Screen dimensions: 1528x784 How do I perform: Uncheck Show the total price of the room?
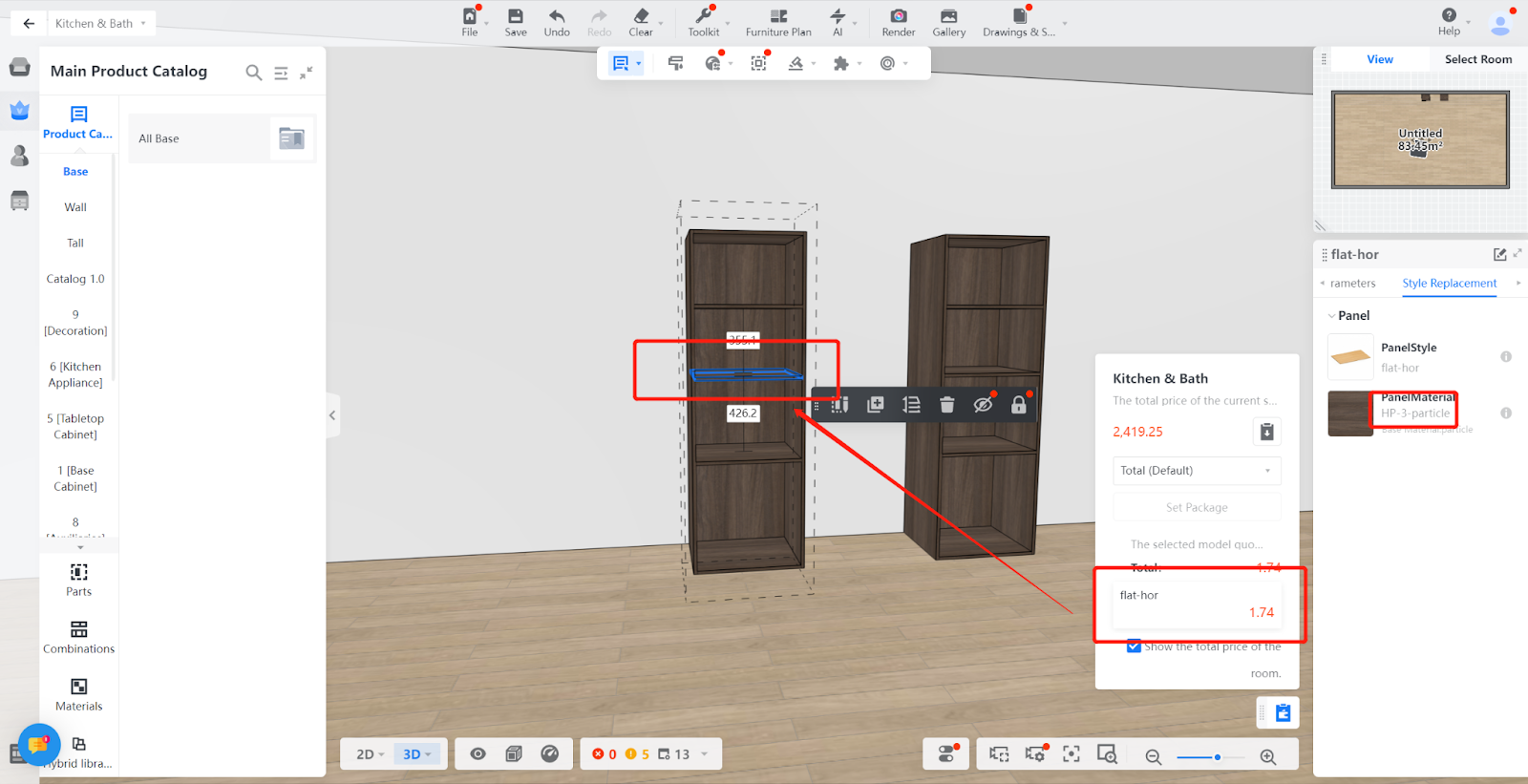point(1134,646)
